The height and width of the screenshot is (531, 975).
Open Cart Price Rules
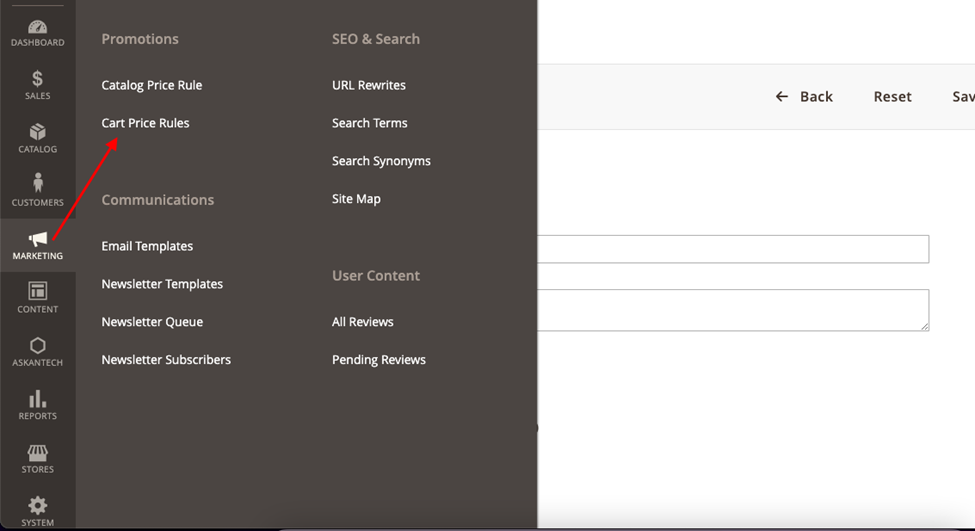coord(146,123)
